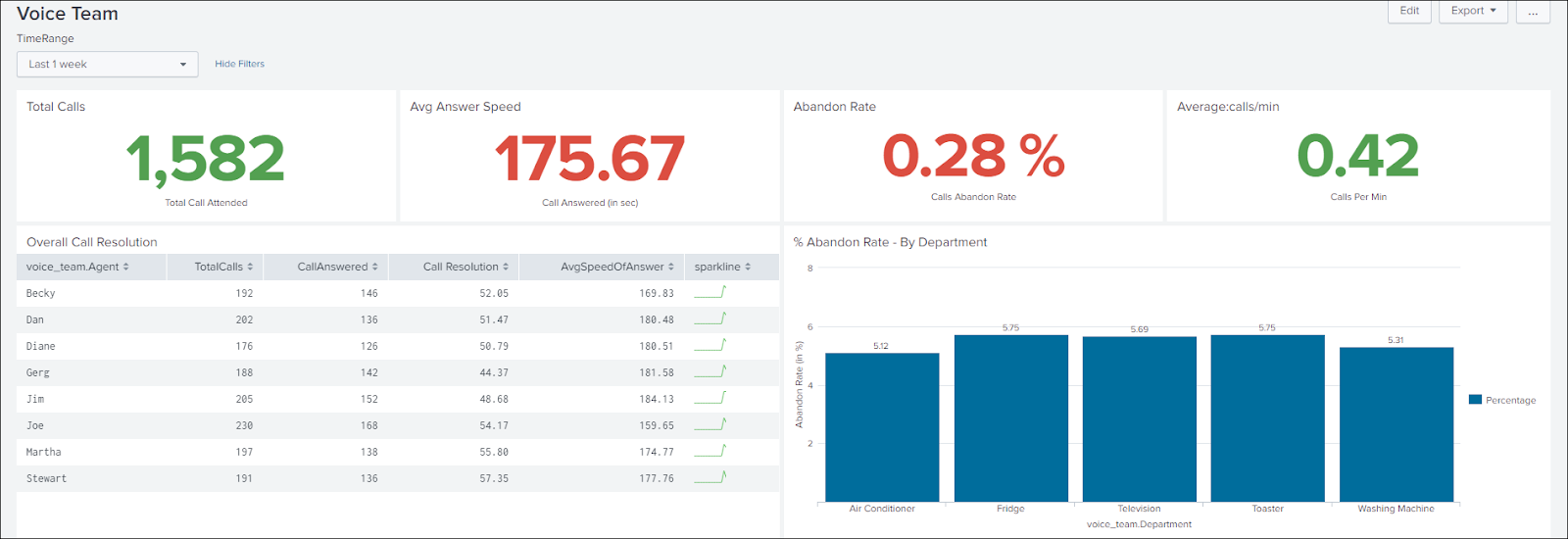Select the Air Conditioner bar

pos(882,427)
